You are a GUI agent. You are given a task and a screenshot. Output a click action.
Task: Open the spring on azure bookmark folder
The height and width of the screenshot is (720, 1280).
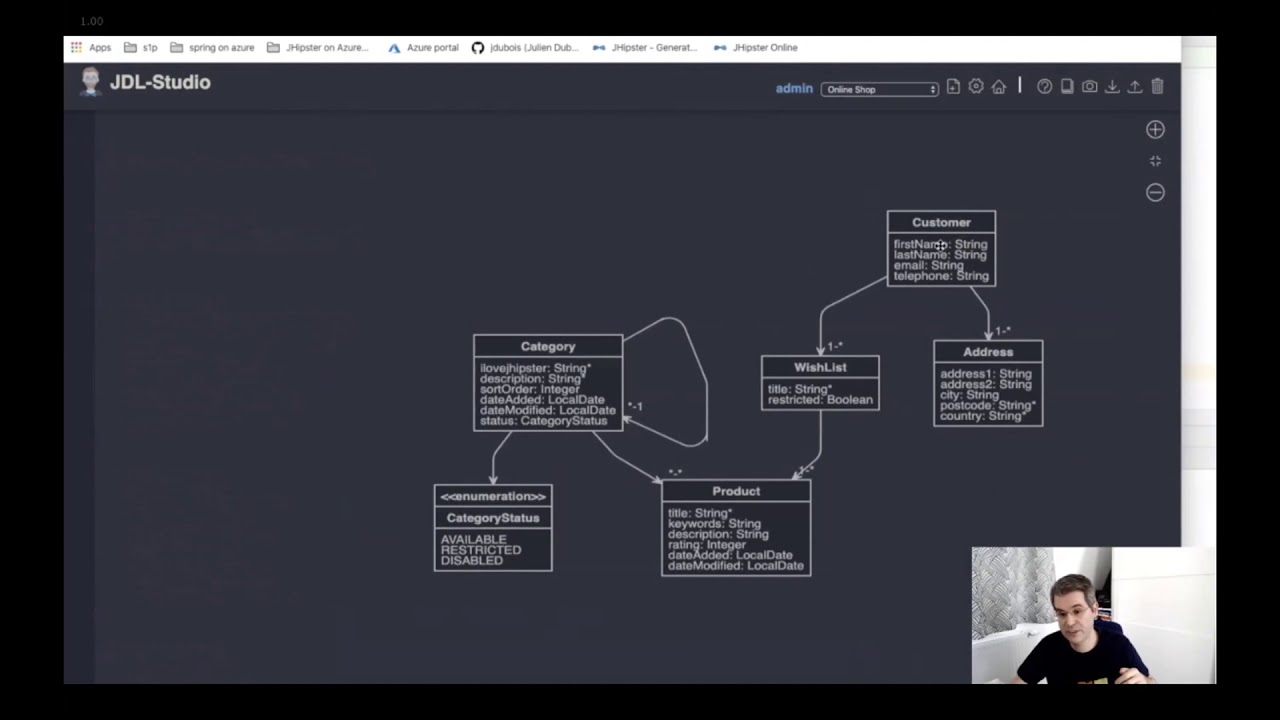212,47
